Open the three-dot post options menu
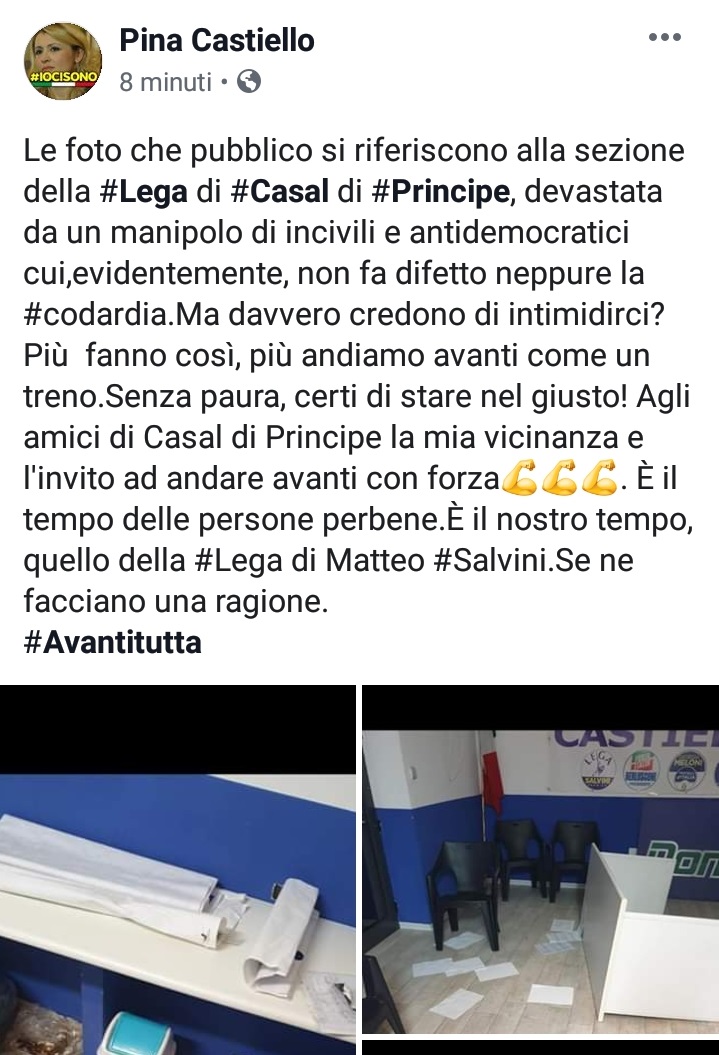Screen dimensions: 719x1055 tap(665, 38)
